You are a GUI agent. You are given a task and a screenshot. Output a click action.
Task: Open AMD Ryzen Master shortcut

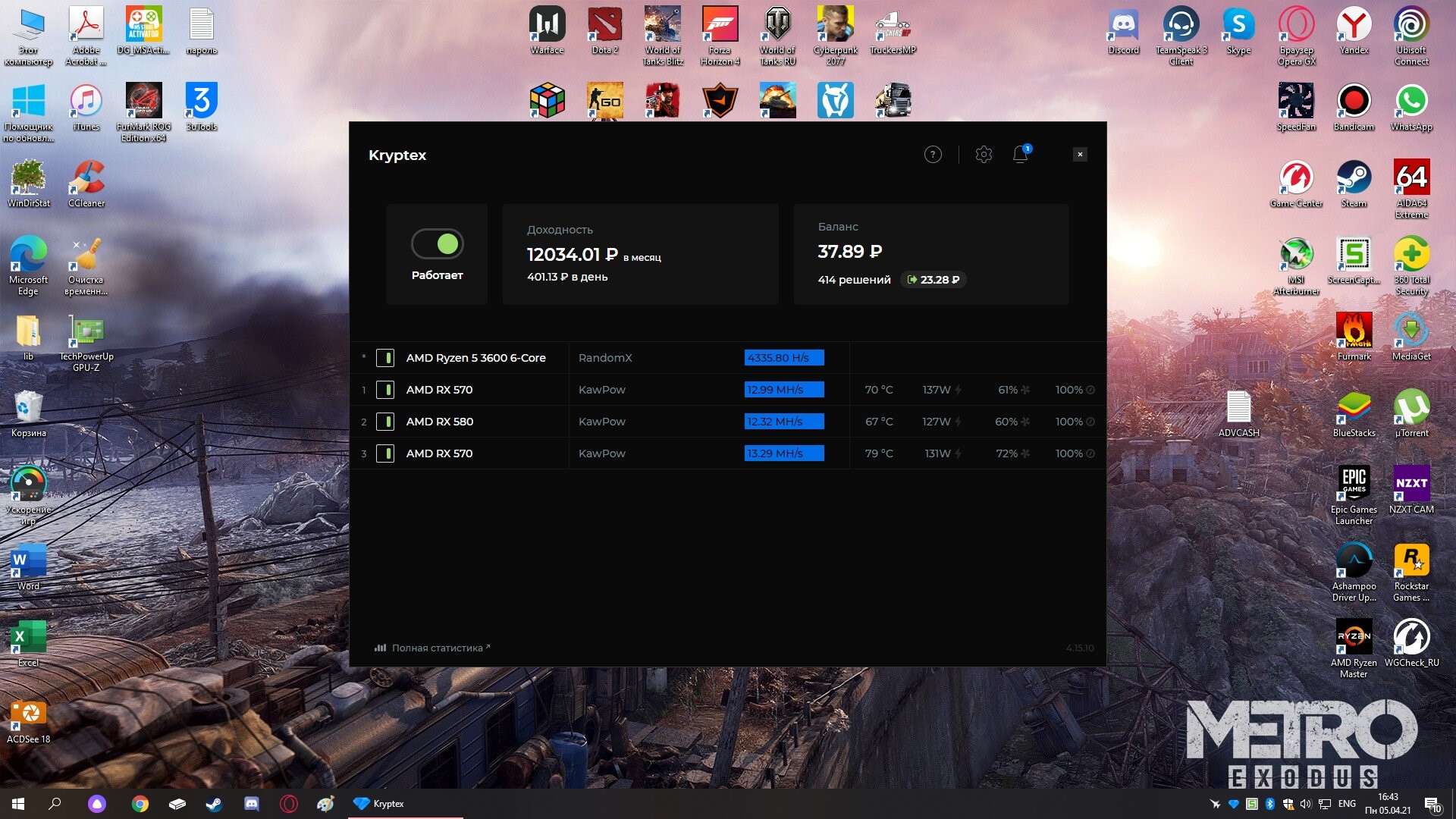click(x=1354, y=648)
